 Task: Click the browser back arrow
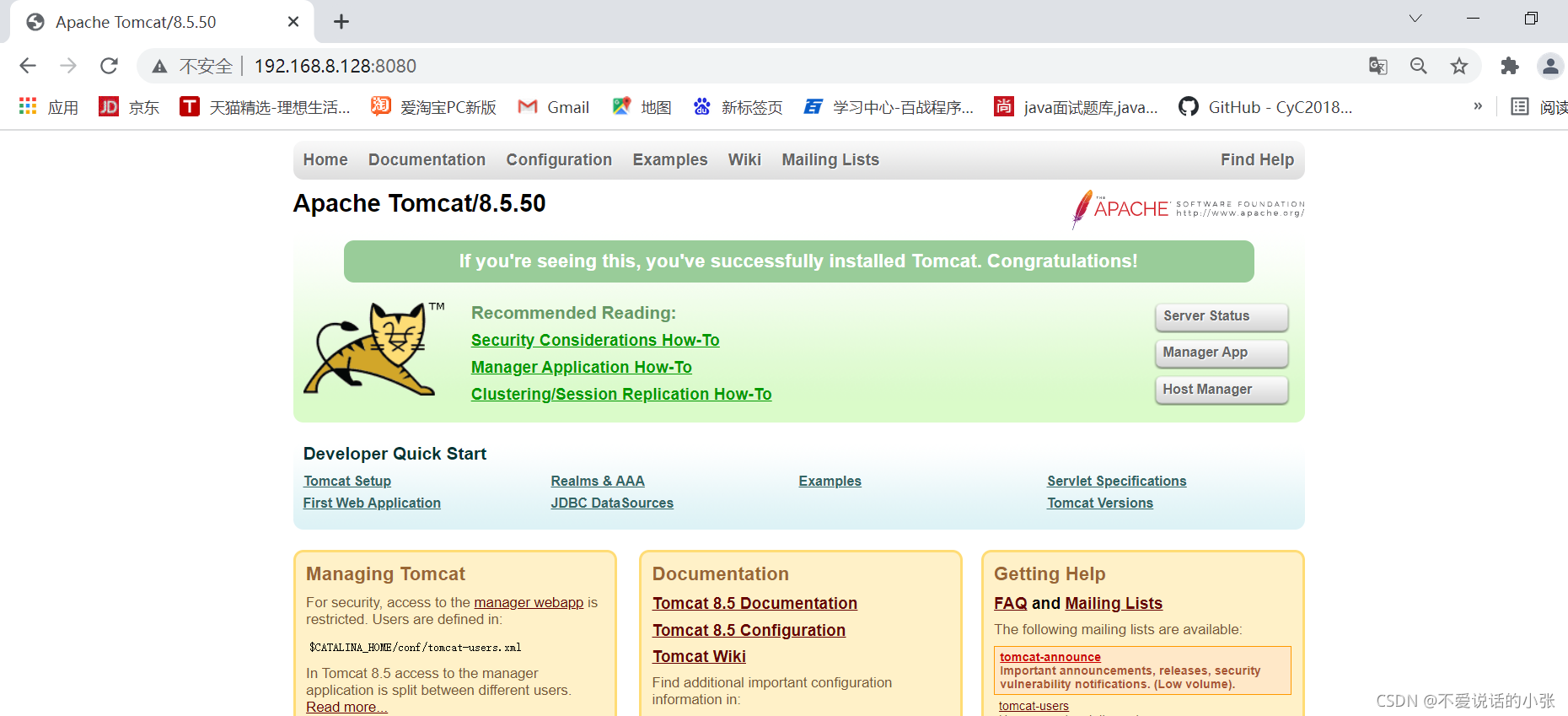click(28, 66)
